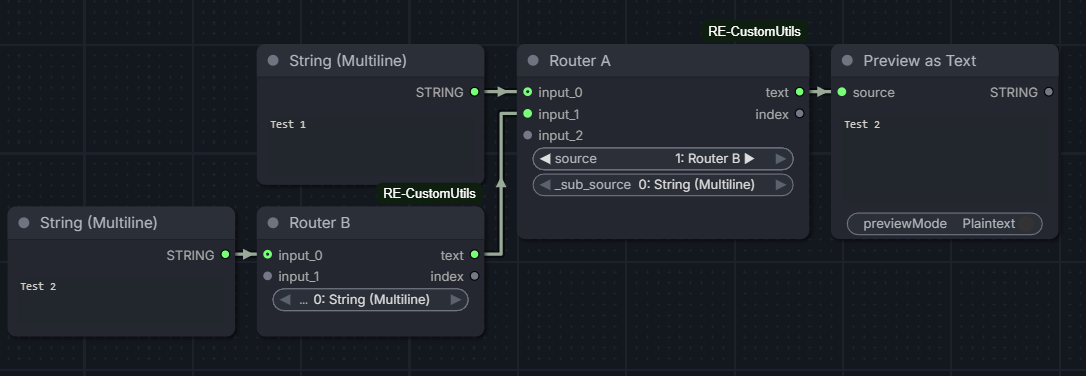
Task: Click STRING output socket of Test 1 node
Action: (x=474, y=91)
